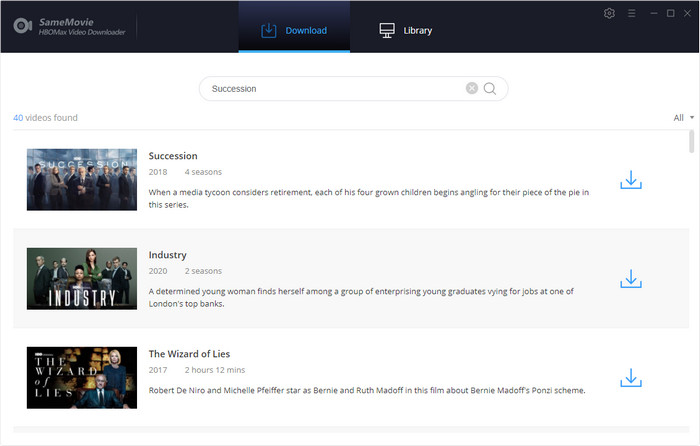The height and width of the screenshot is (446, 700).
Task: Open the settings gear icon
Action: coord(609,13)
